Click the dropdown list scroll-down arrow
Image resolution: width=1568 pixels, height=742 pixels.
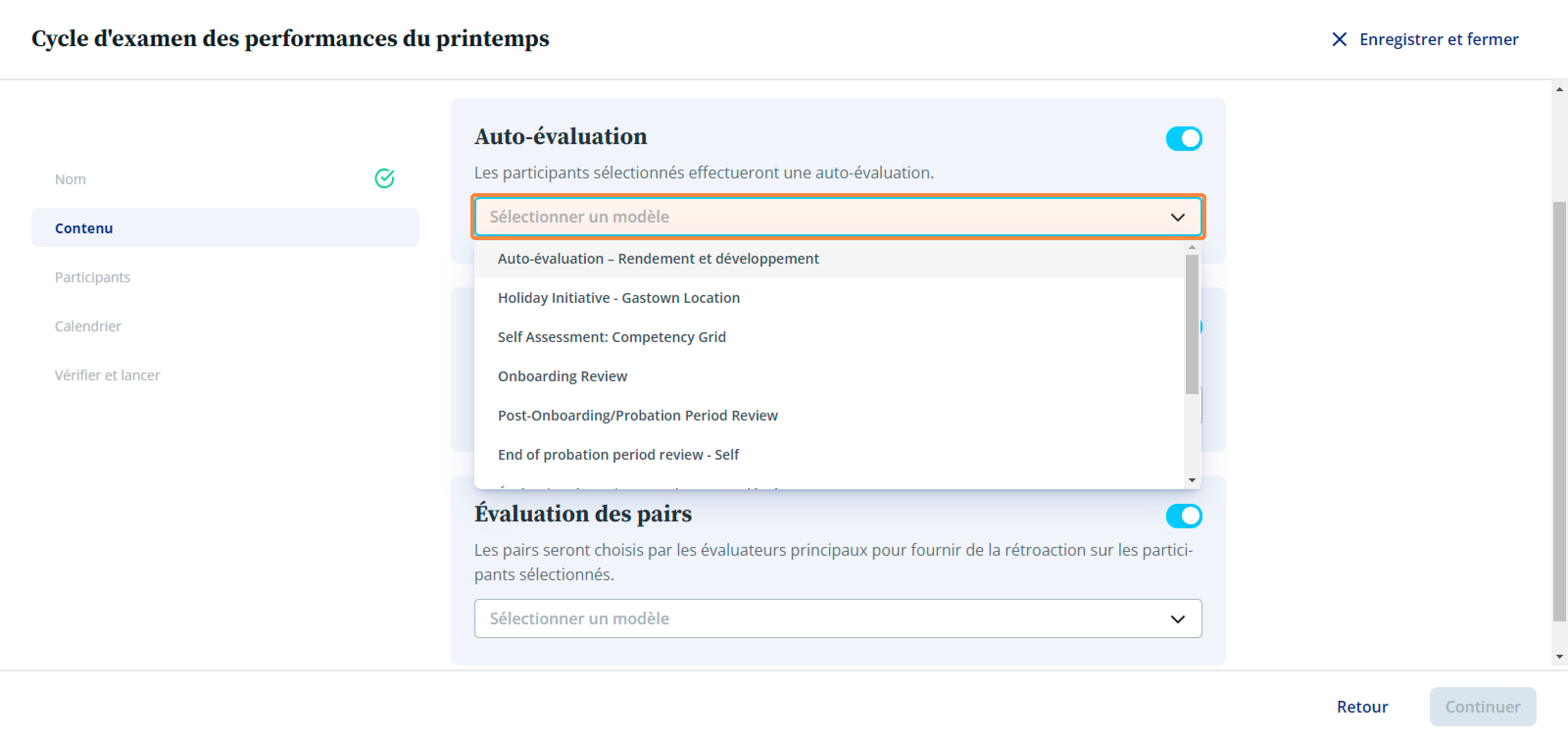[1192, 480]
